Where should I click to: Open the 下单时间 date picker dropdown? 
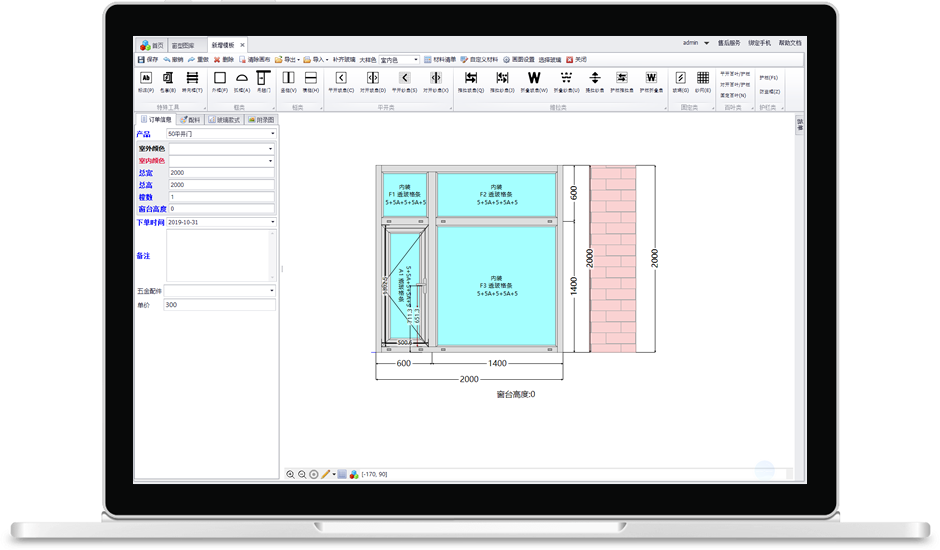click(221, 223)
